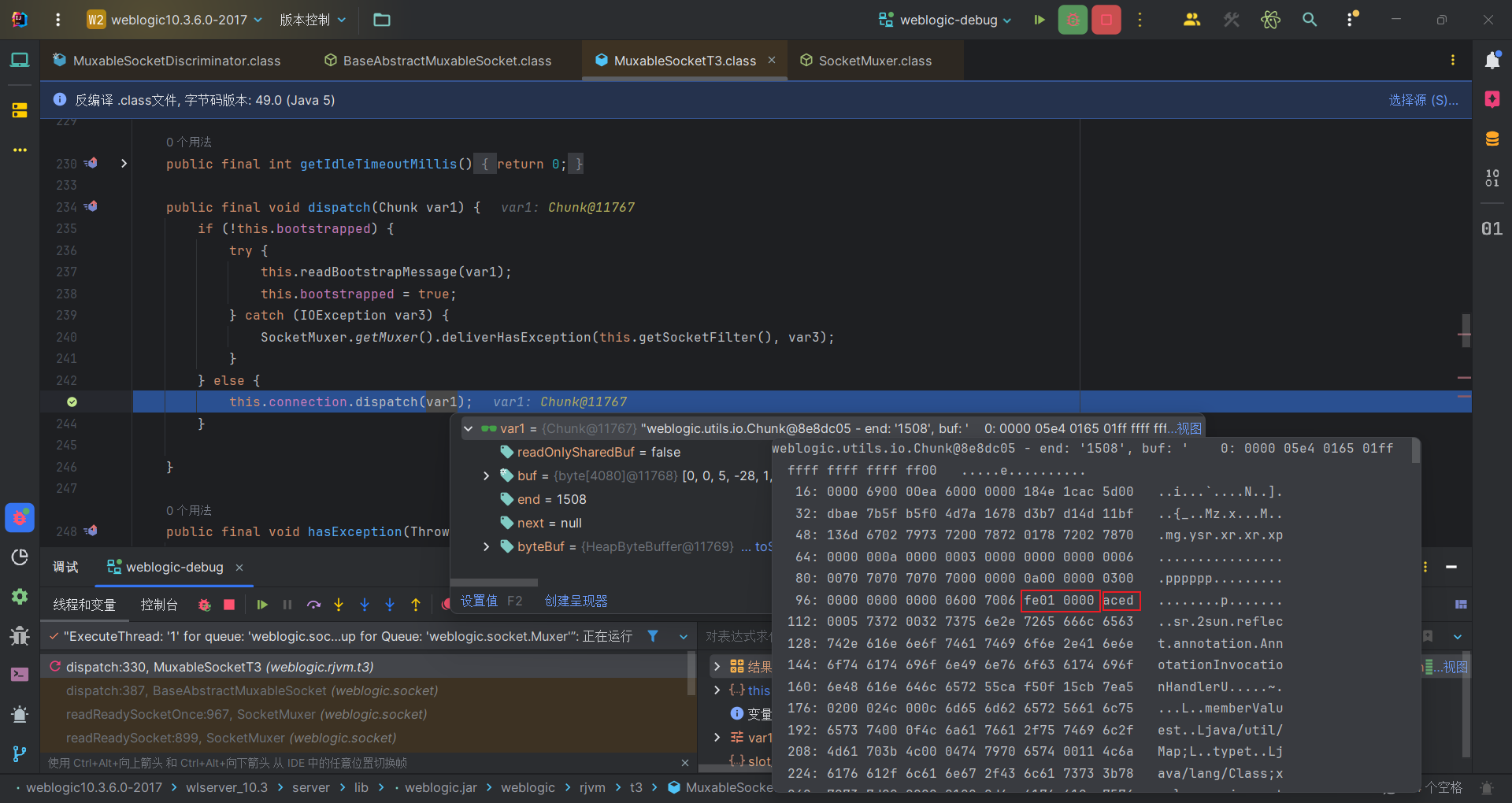The width and height of the screenshot is (1512, 803).
Task: Open the 01 byte tool window icon
Action: (x=1492, y=228)
